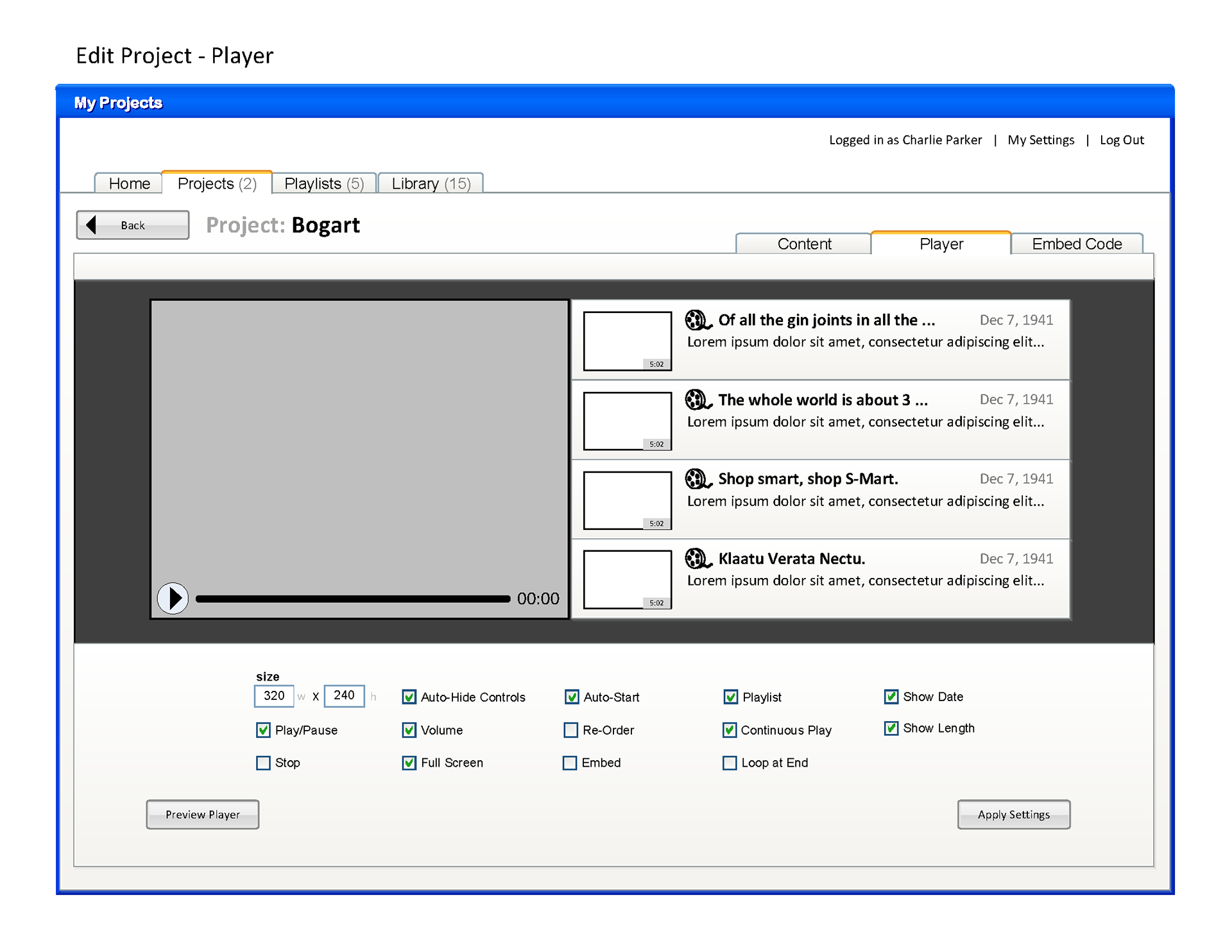Screen dimensions: 1232x952
Task: Go to the Content tab
Action: pos(803,244)
